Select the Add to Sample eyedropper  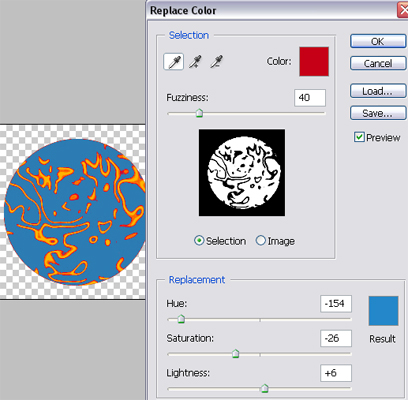click(195, 62)
